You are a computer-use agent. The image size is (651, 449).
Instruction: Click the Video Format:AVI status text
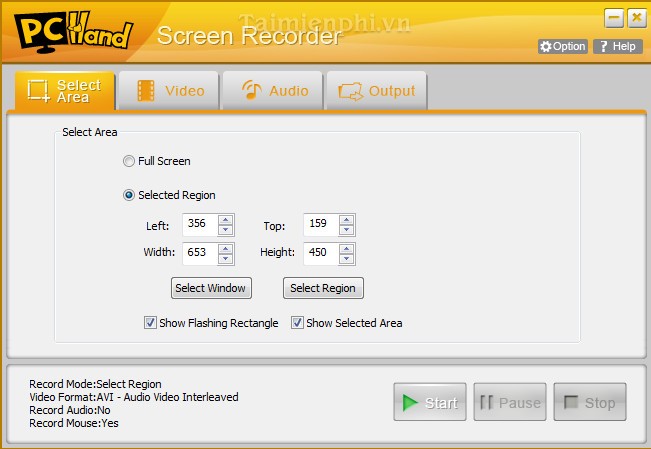click(x=134, y=397)
